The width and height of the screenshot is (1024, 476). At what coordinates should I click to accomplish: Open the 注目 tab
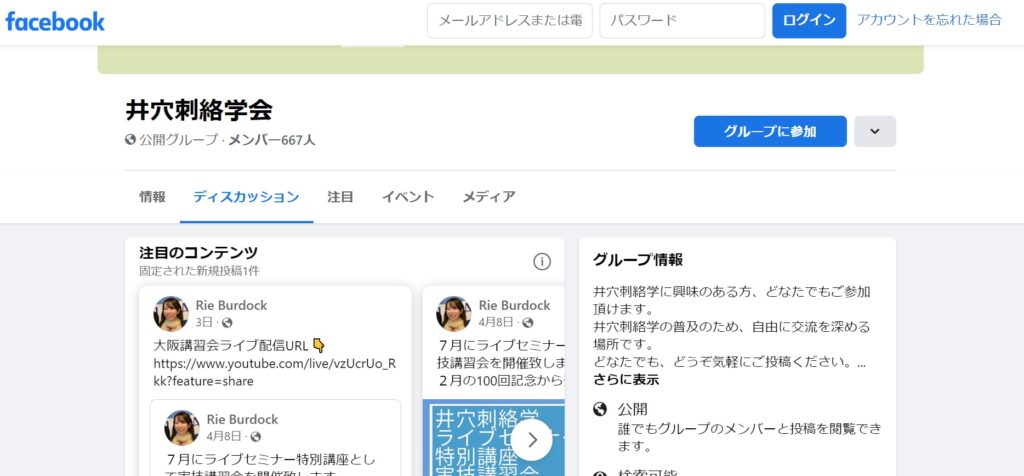(340, 197)
